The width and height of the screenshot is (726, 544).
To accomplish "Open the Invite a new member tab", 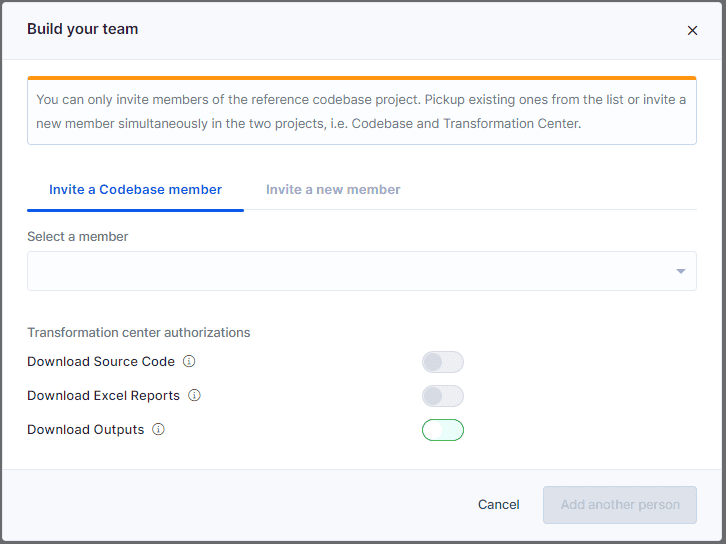I will 333,189.
